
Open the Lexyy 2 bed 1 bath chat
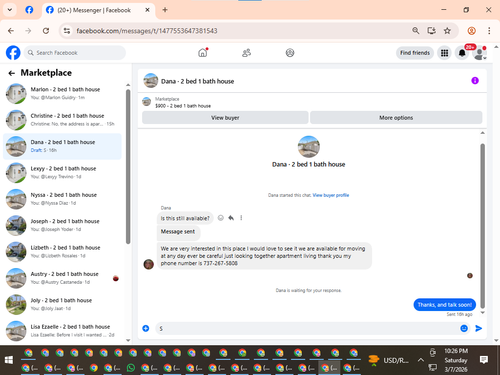pyautogui.click(x=62, y=172)
